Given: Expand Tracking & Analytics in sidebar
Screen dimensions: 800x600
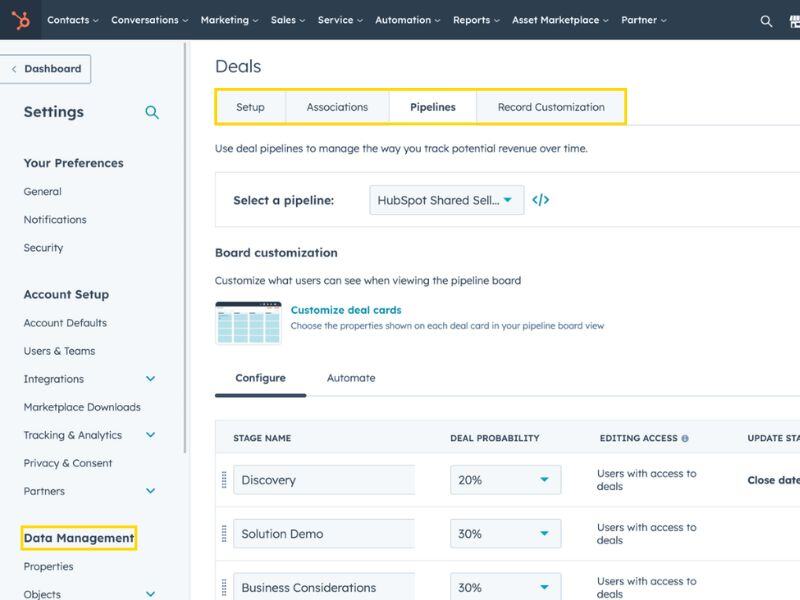Looking at the screenshot, I should 150,435.
